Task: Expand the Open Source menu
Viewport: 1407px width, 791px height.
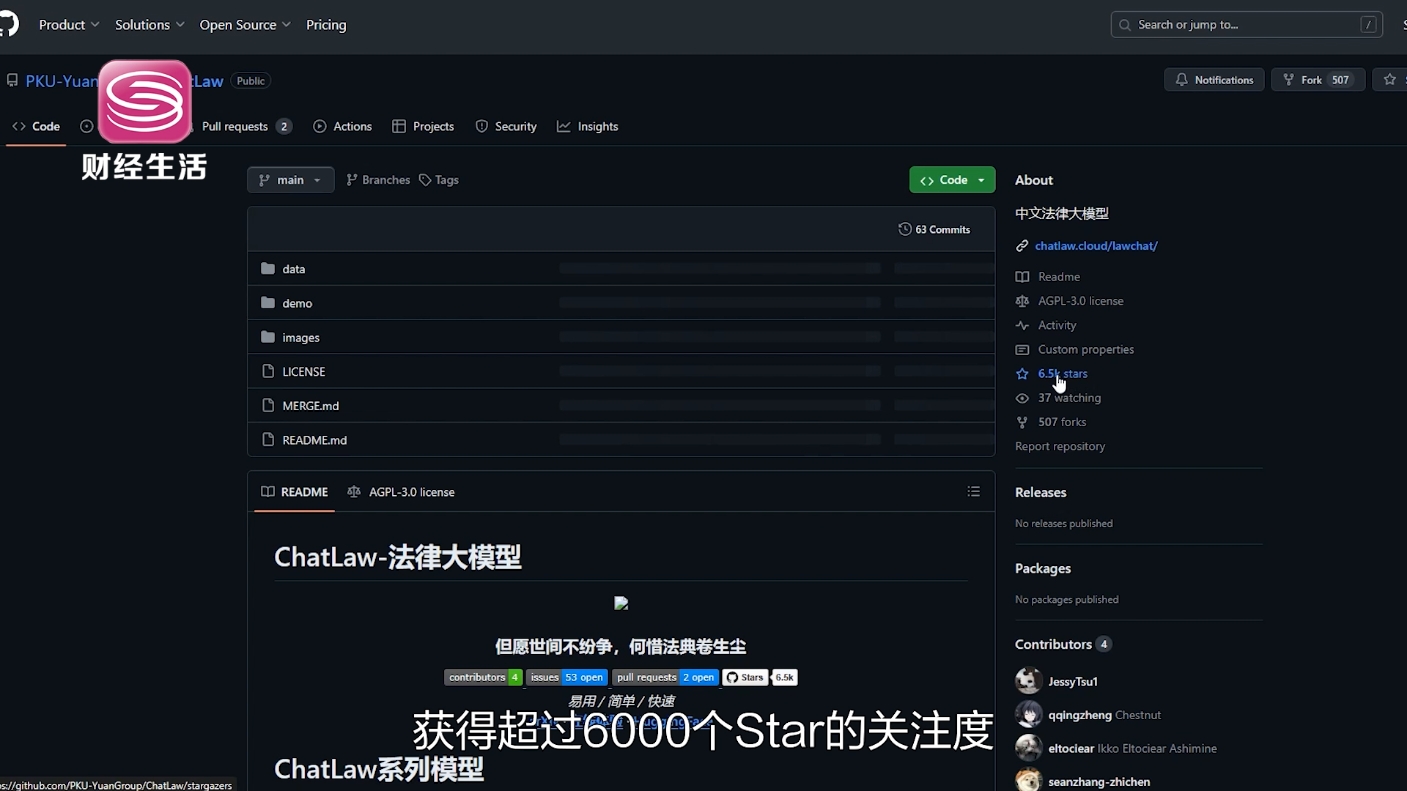Action: [245, 25]
